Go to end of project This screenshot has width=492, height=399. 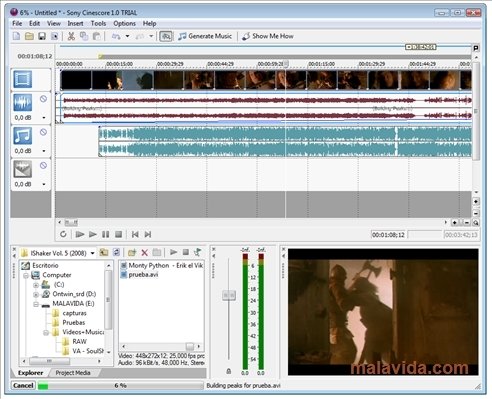(148, 234)
